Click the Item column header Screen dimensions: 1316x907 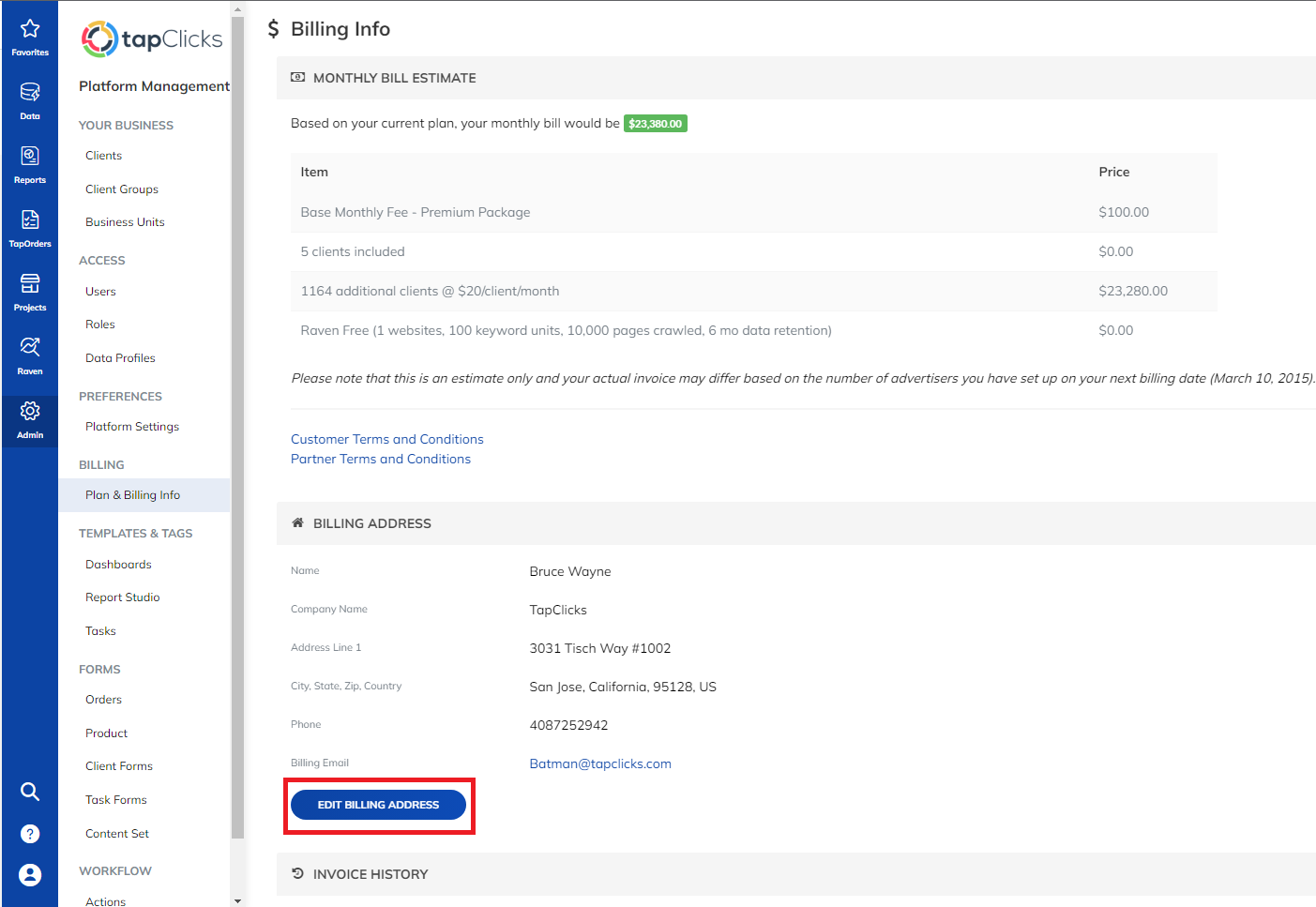(314, 172)
